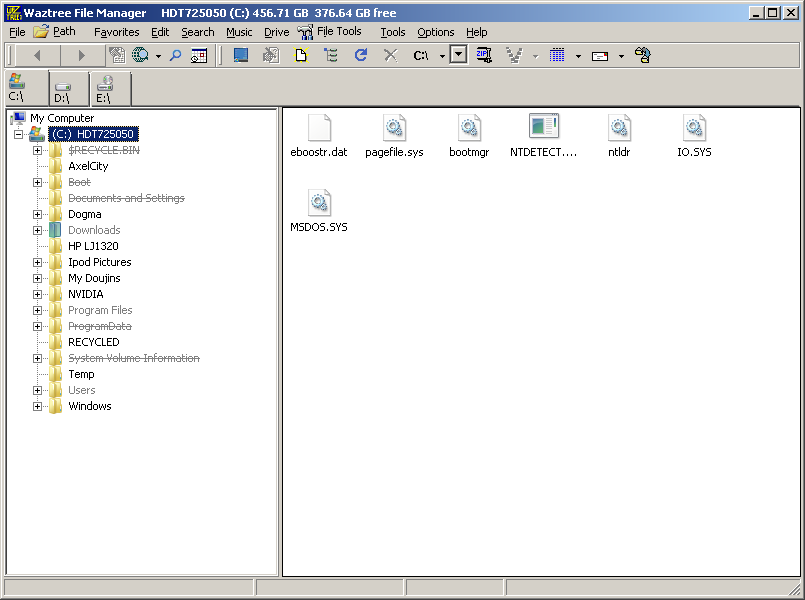Select the RECYCLED folder in tree
Image resolution: width=805 pixels, height=600 pixels.
(93, 342)
